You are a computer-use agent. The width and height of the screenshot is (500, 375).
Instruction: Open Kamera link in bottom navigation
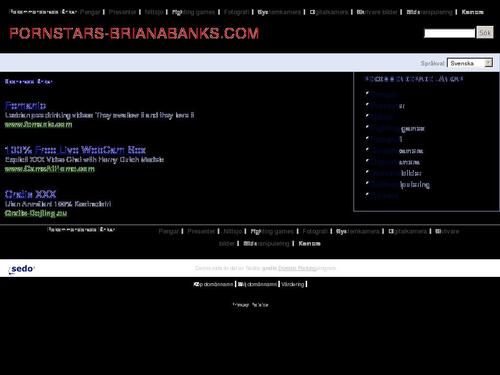click(309, 243)
